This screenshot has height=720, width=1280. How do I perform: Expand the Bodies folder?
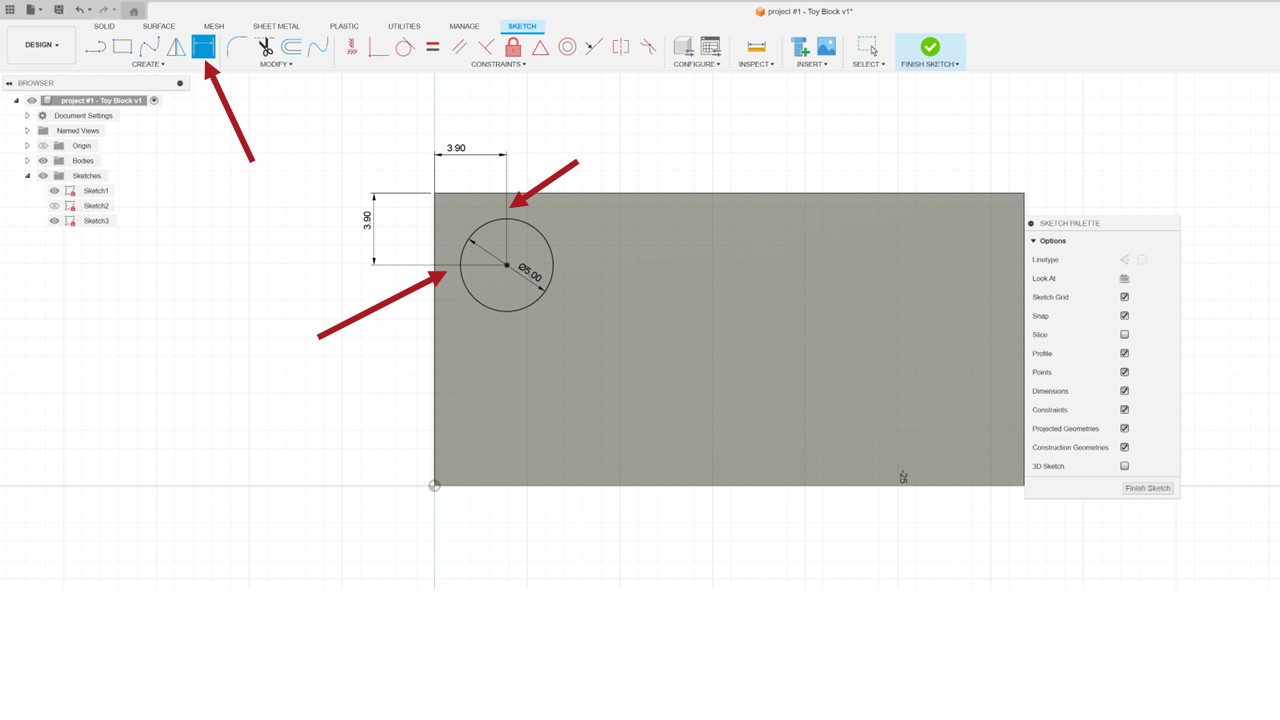28,161
